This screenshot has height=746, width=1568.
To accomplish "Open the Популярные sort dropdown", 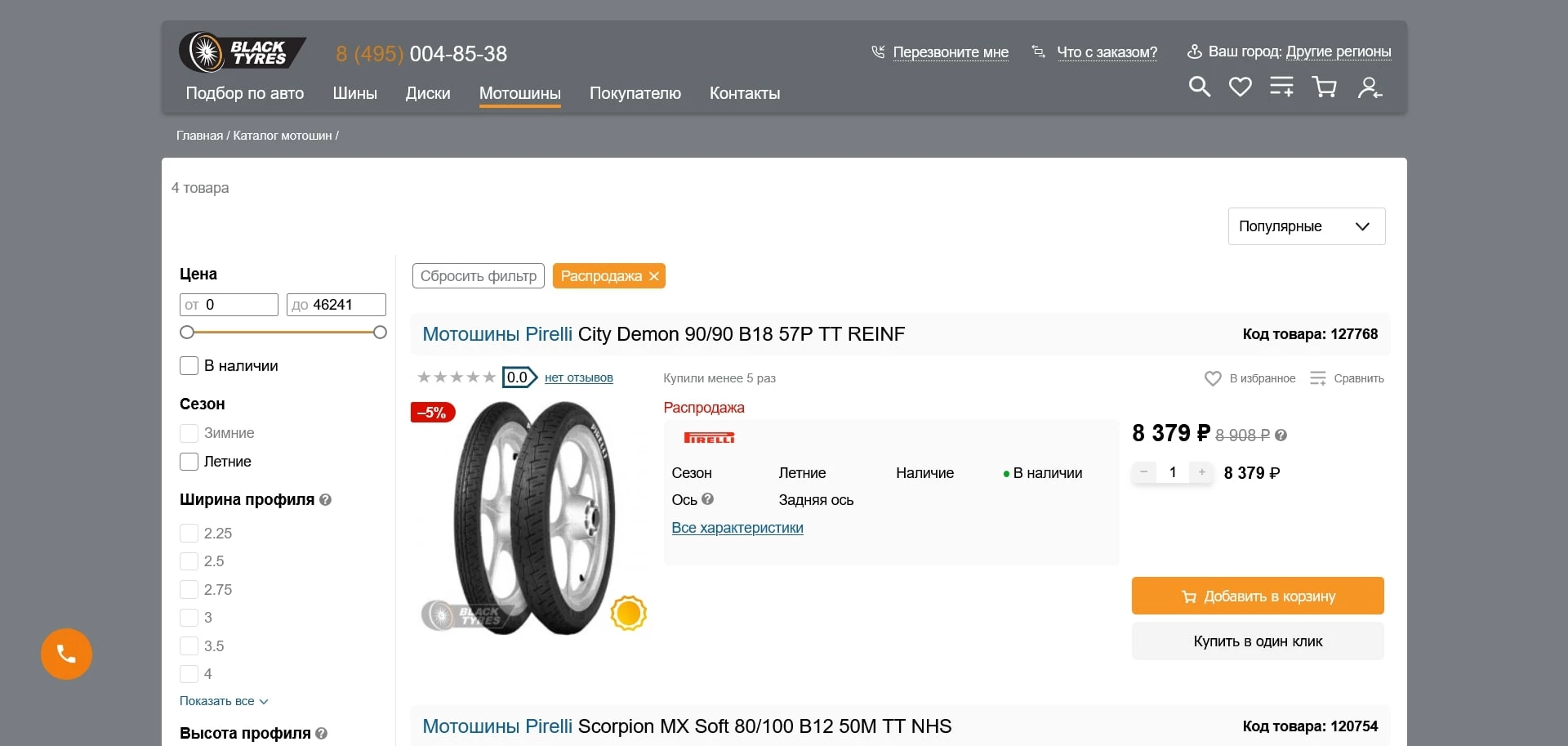I will pos(1305,226).
